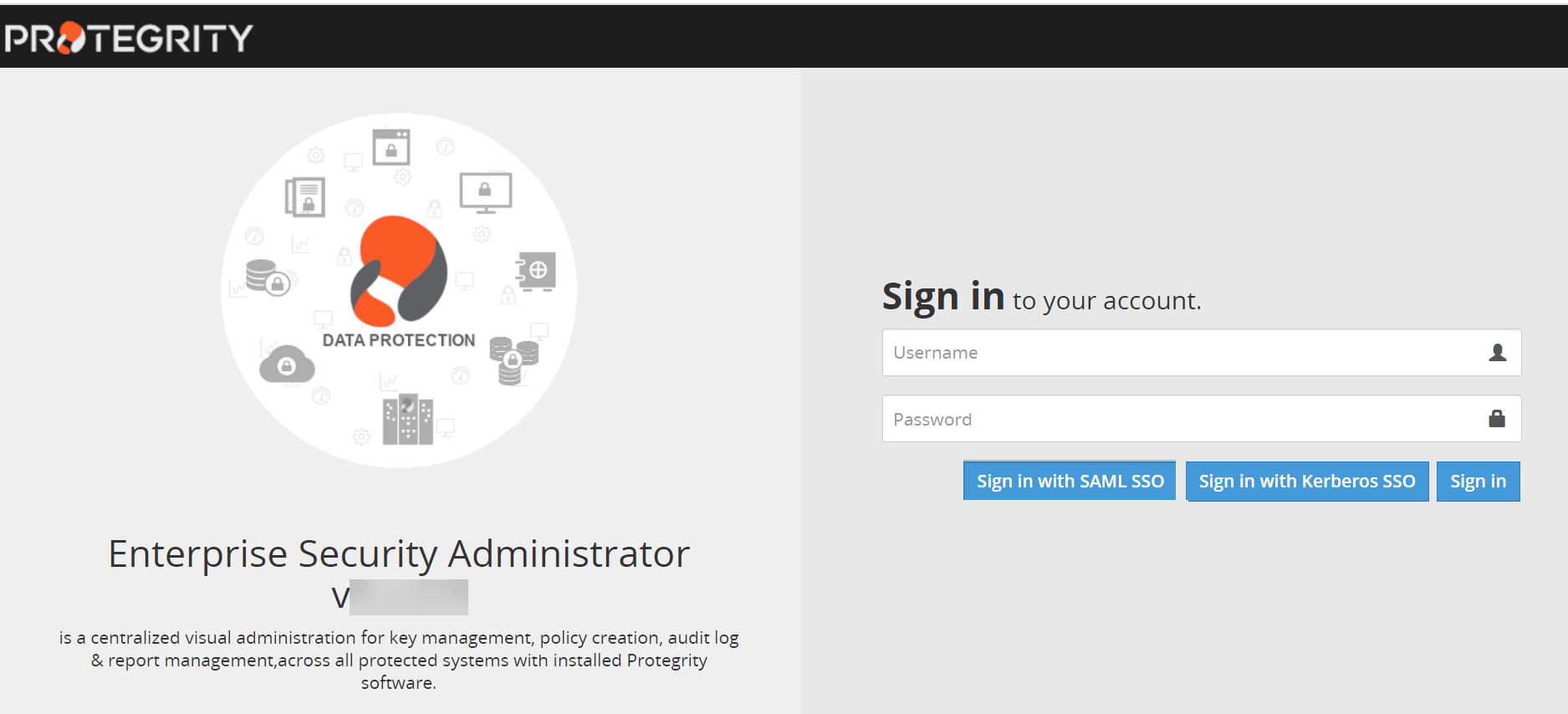Click the locked cloud icon
Image resolution: width=1568 pixels, height=714 pixels.
coord(287,365)
